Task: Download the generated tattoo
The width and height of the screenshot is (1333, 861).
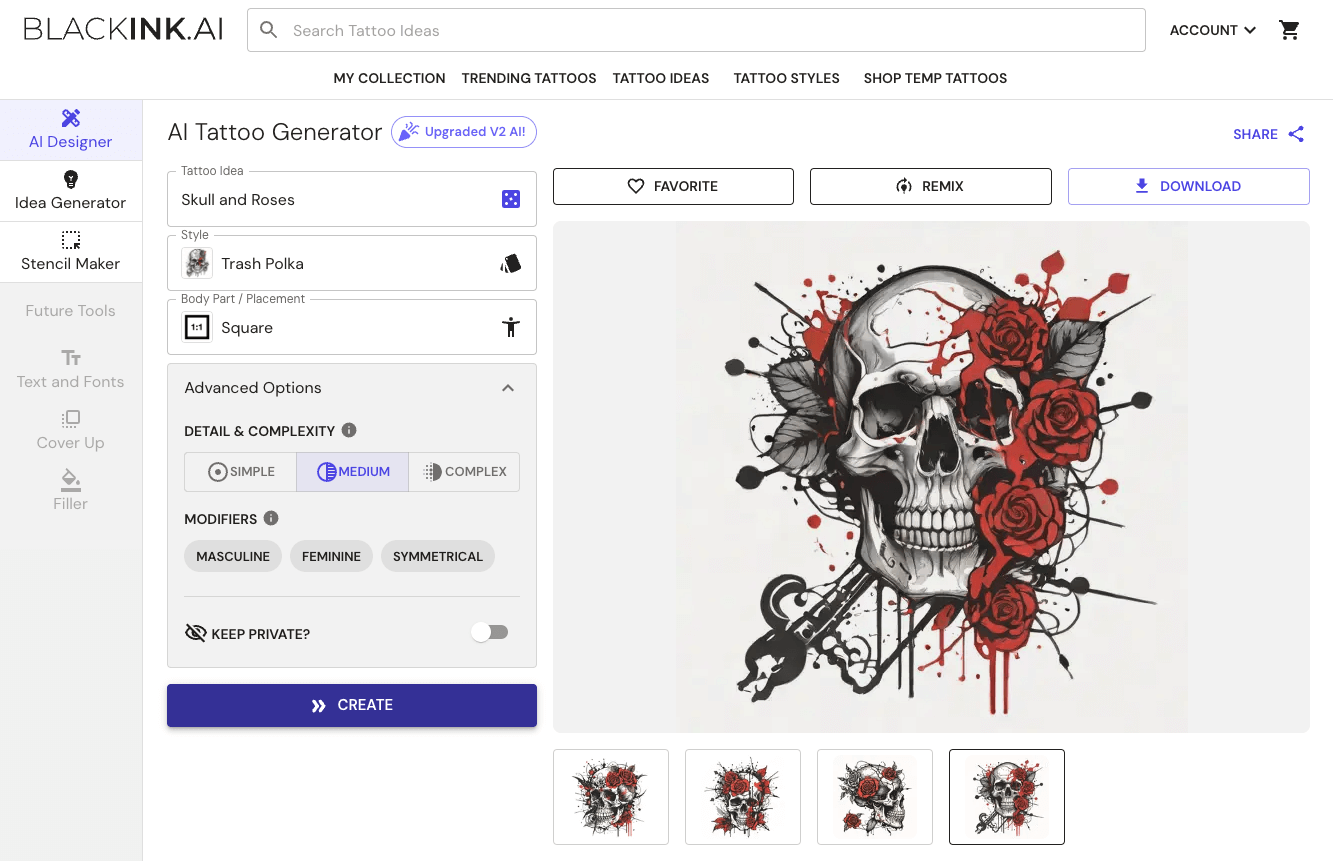Action: 1188,186
